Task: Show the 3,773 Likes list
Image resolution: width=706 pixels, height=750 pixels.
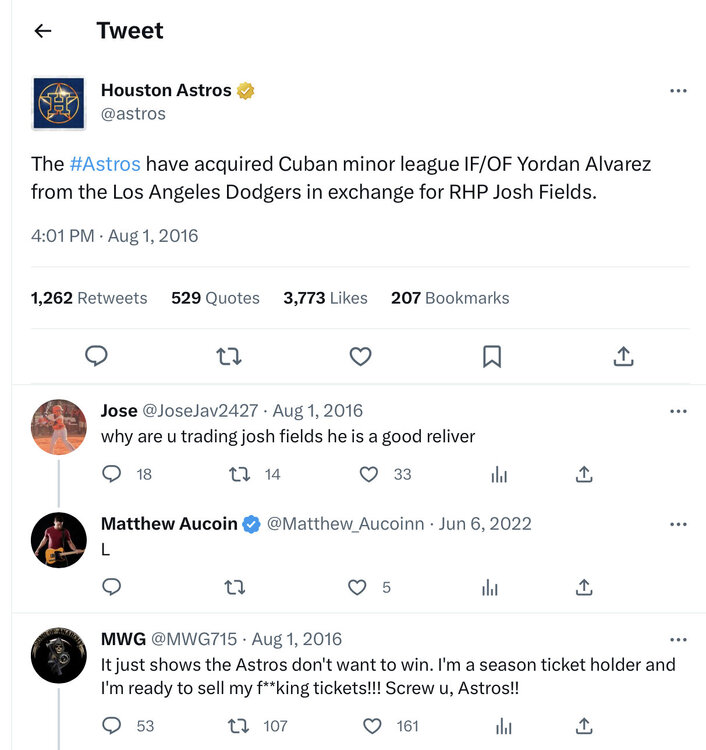Action: (x=325, y=298)
